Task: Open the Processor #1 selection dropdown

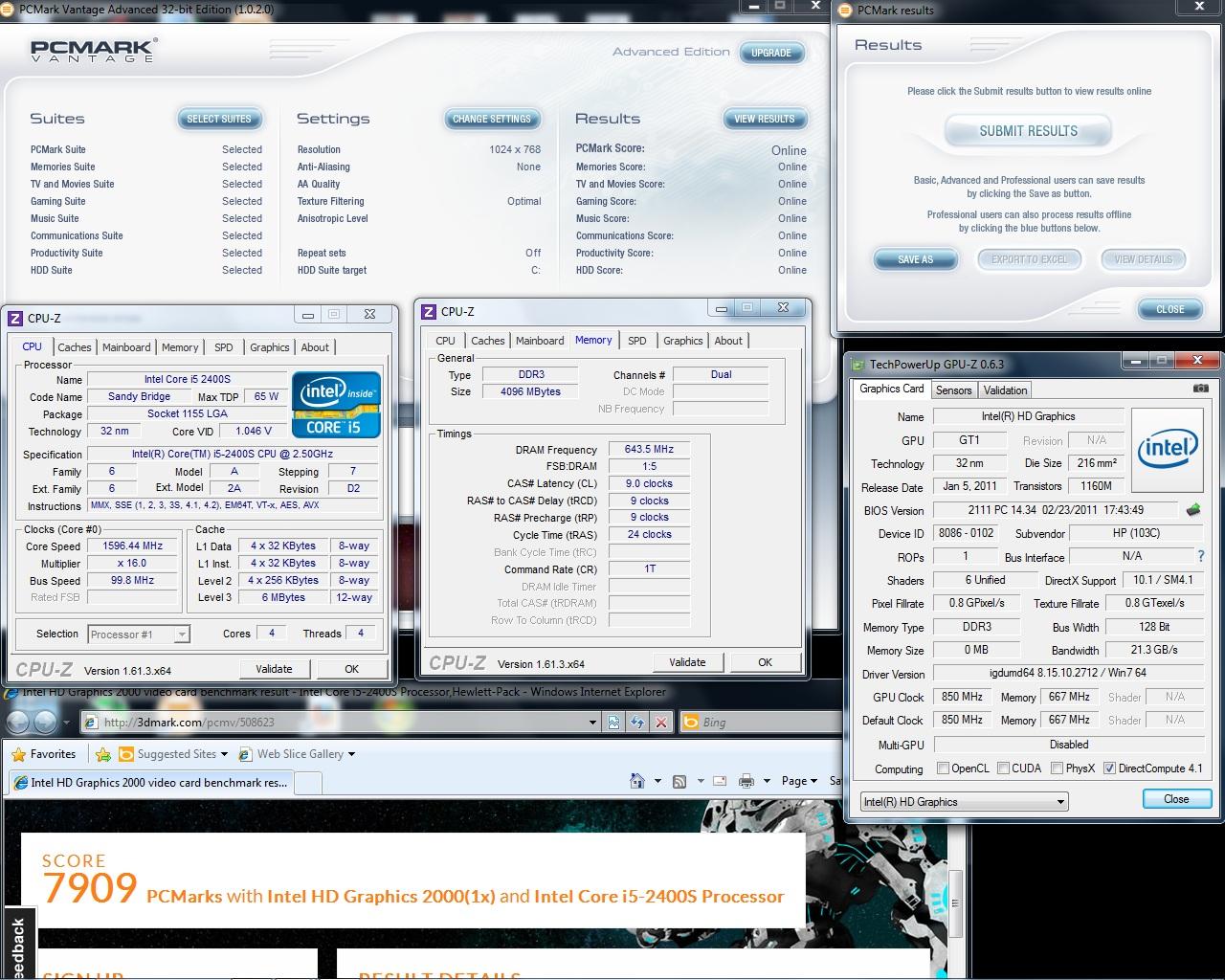Action: pyautogui.click(x=139, y=634)
